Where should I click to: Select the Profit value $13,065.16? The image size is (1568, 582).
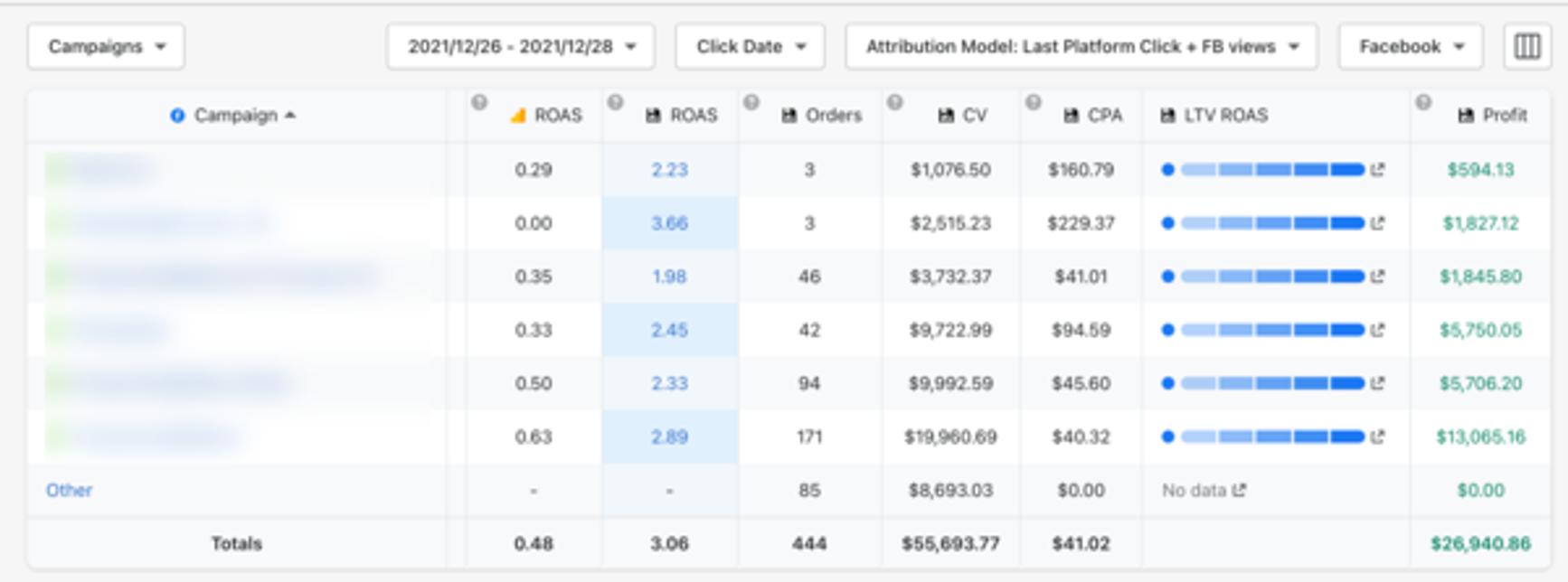[1480, 436]
